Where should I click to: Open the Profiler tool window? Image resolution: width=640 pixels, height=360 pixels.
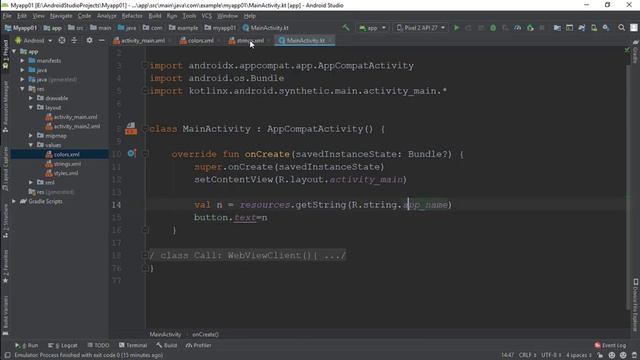tap(198, 345)
